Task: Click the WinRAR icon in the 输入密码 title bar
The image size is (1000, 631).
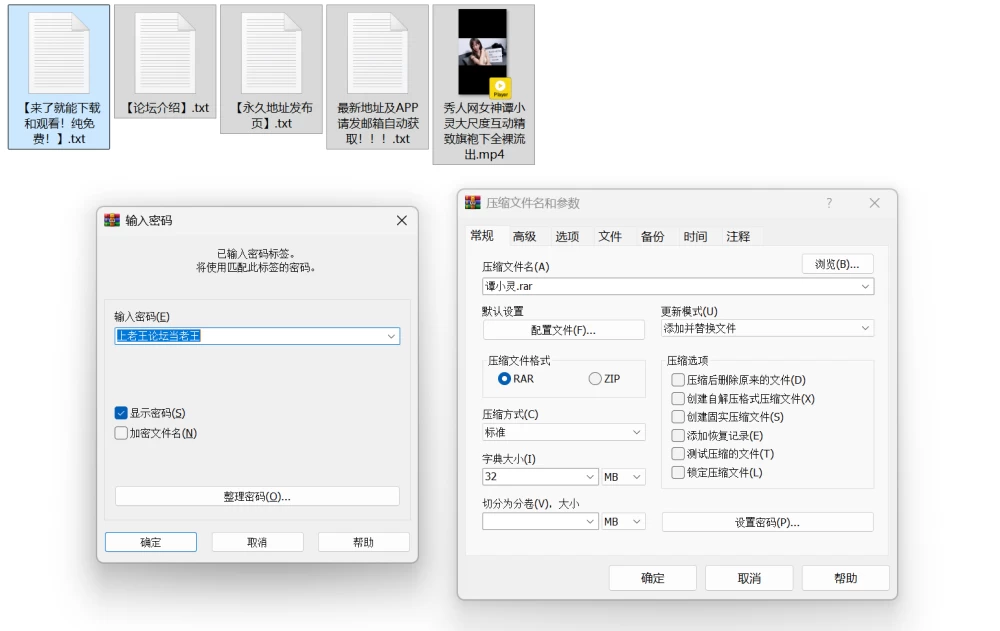Action: [112, 220]
